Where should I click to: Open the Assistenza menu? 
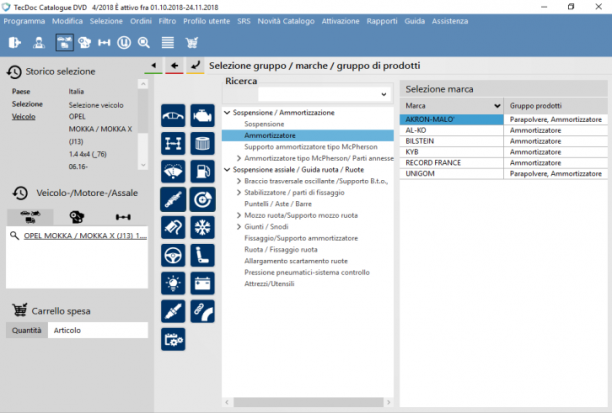pos(450,21)
